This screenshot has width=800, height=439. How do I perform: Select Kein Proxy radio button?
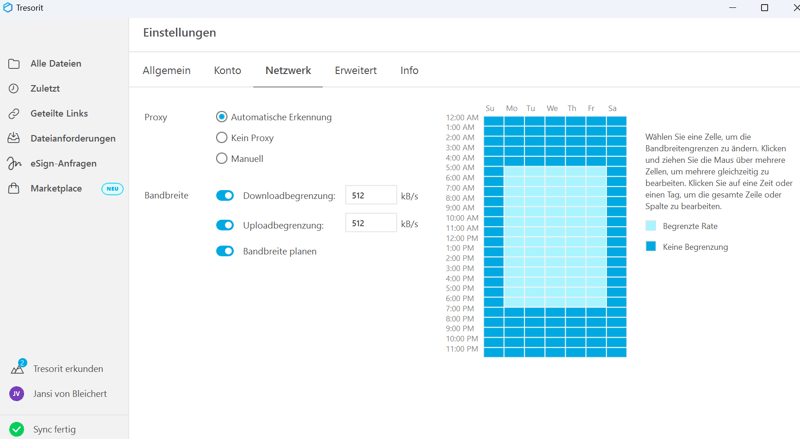tap(222, 138)
